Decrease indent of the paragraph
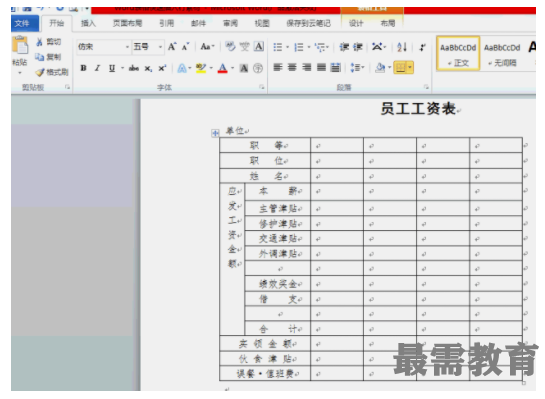This screenshot has width=545, height=399. coord(344,47)
